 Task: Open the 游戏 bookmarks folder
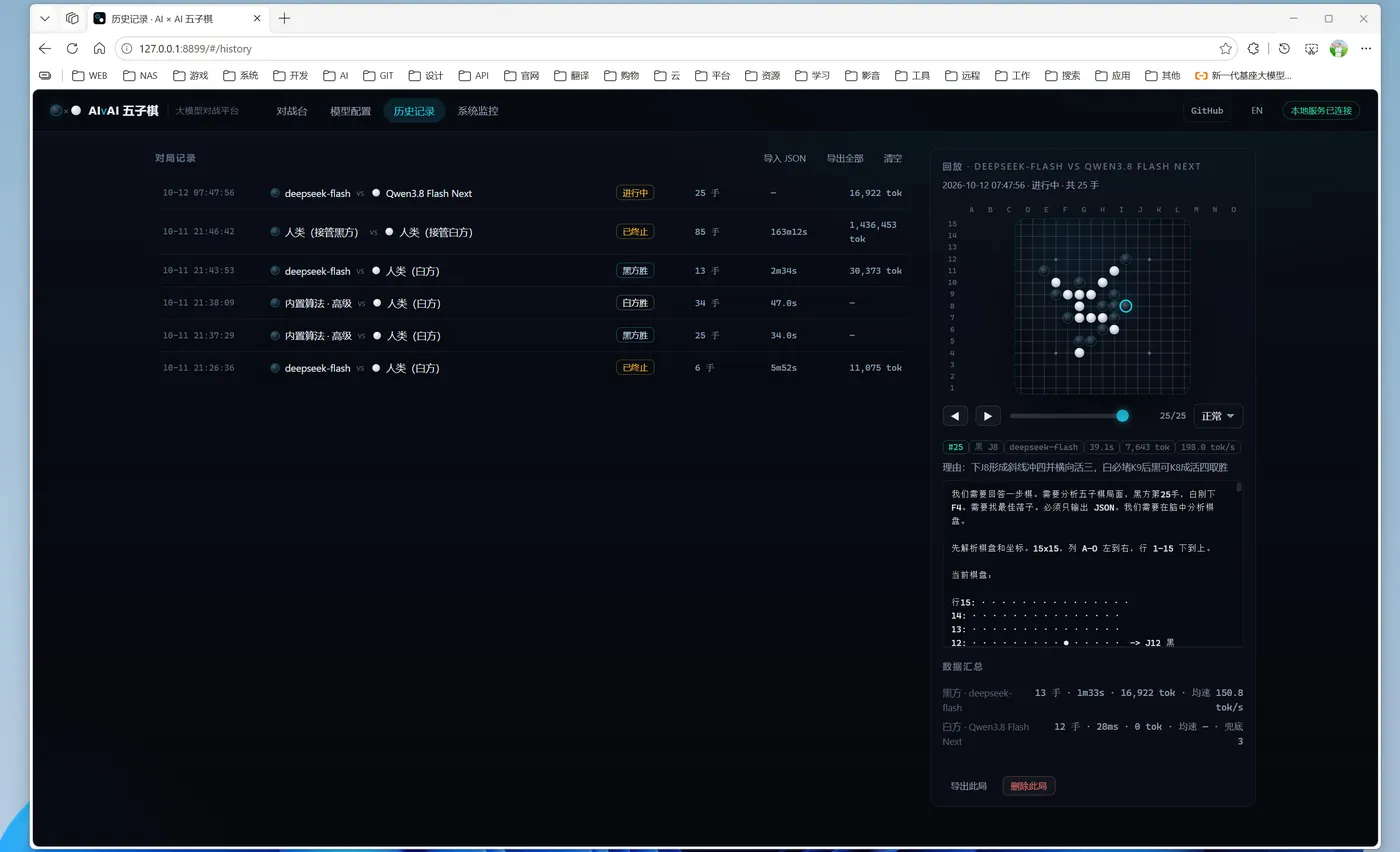point(190,75)
